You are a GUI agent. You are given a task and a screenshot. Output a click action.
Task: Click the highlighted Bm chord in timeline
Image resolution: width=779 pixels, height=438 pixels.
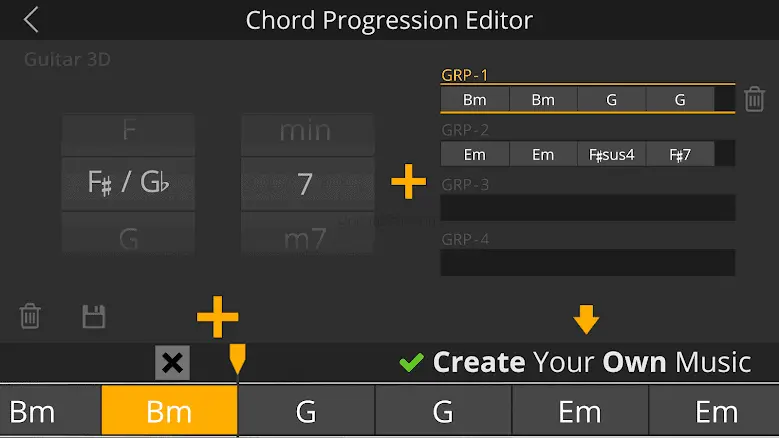pyautogui.click(x=169, y=411)
